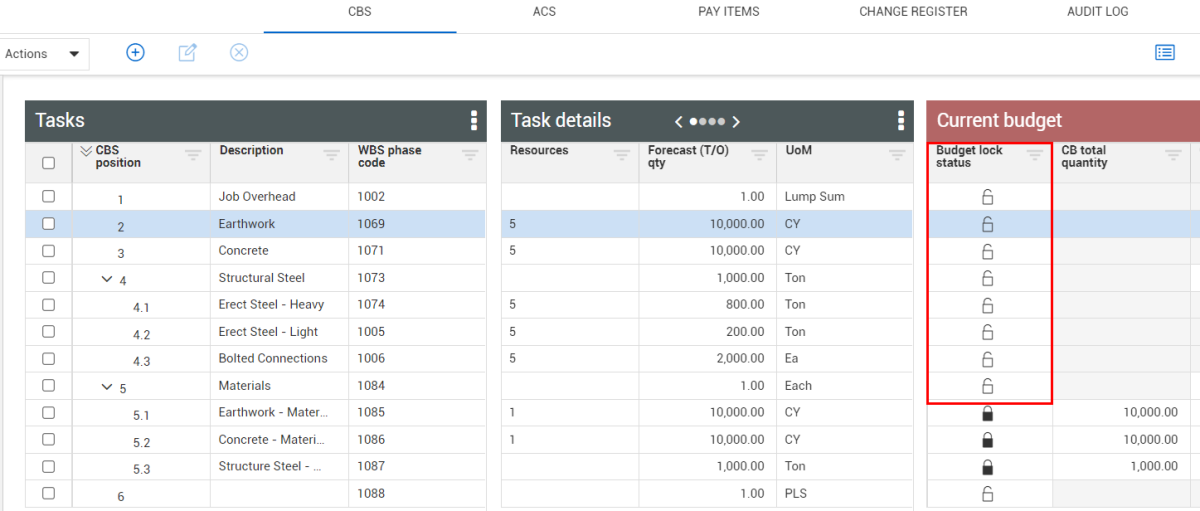1200x511 pixels.
Task: Click the AUDIT LOG tab
Action: point(1097,12)
